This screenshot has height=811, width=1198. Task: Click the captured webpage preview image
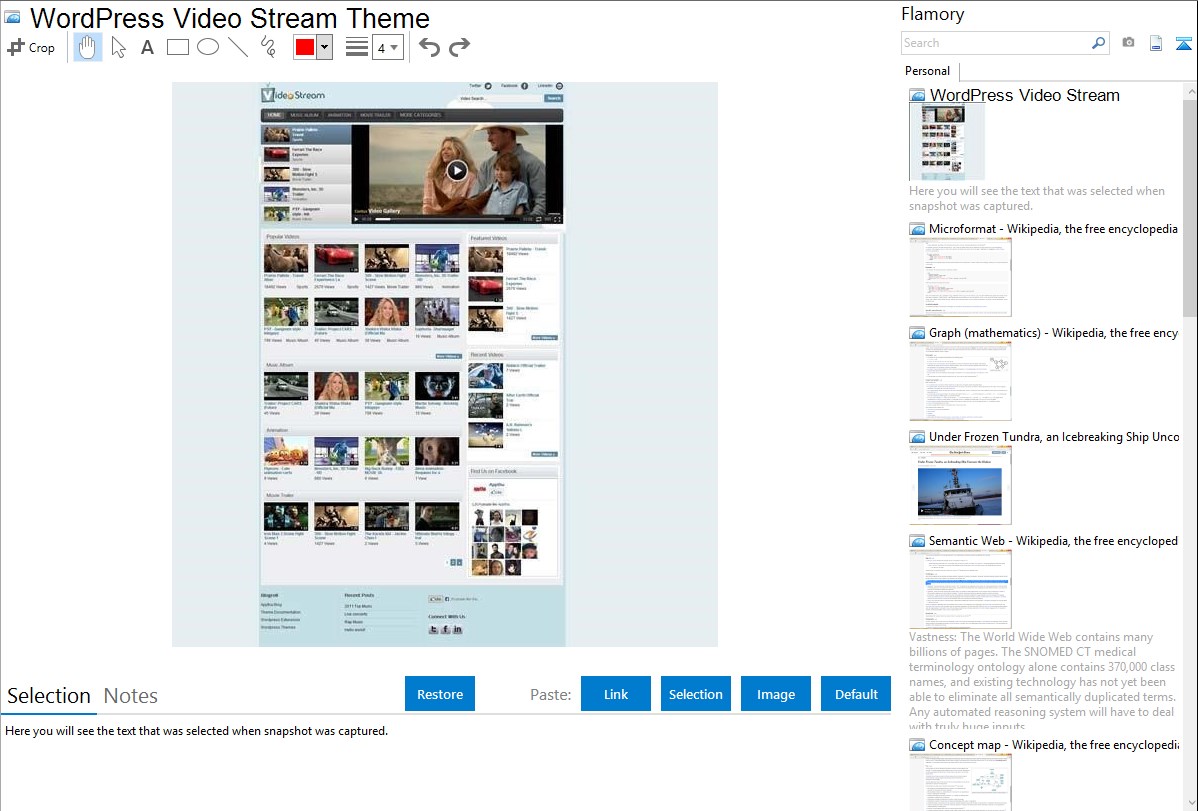point(445,365)
